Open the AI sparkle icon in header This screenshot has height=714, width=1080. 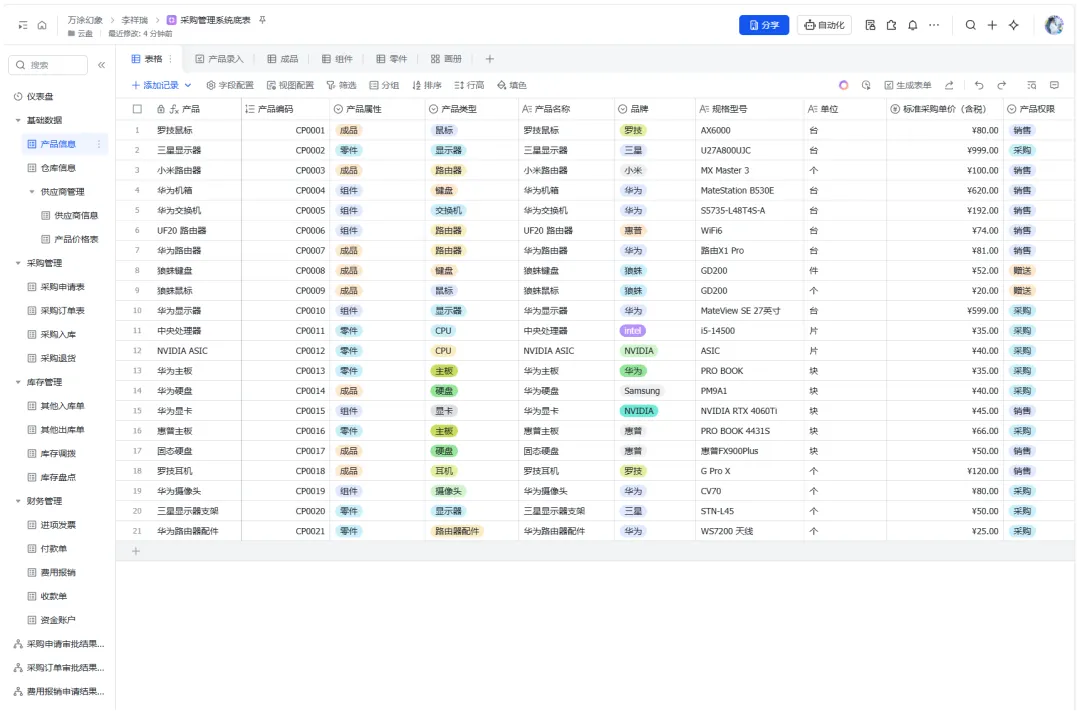pos(1013,25)
